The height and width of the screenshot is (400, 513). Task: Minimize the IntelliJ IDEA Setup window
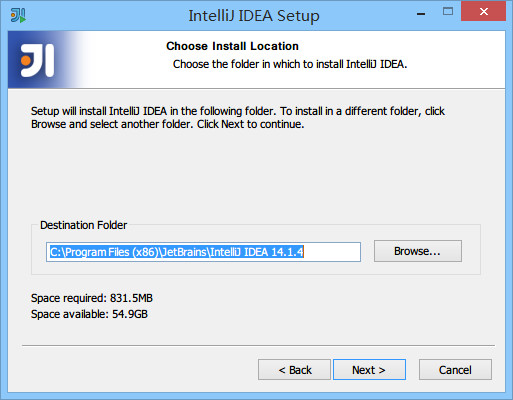click(x=421, y=13)
